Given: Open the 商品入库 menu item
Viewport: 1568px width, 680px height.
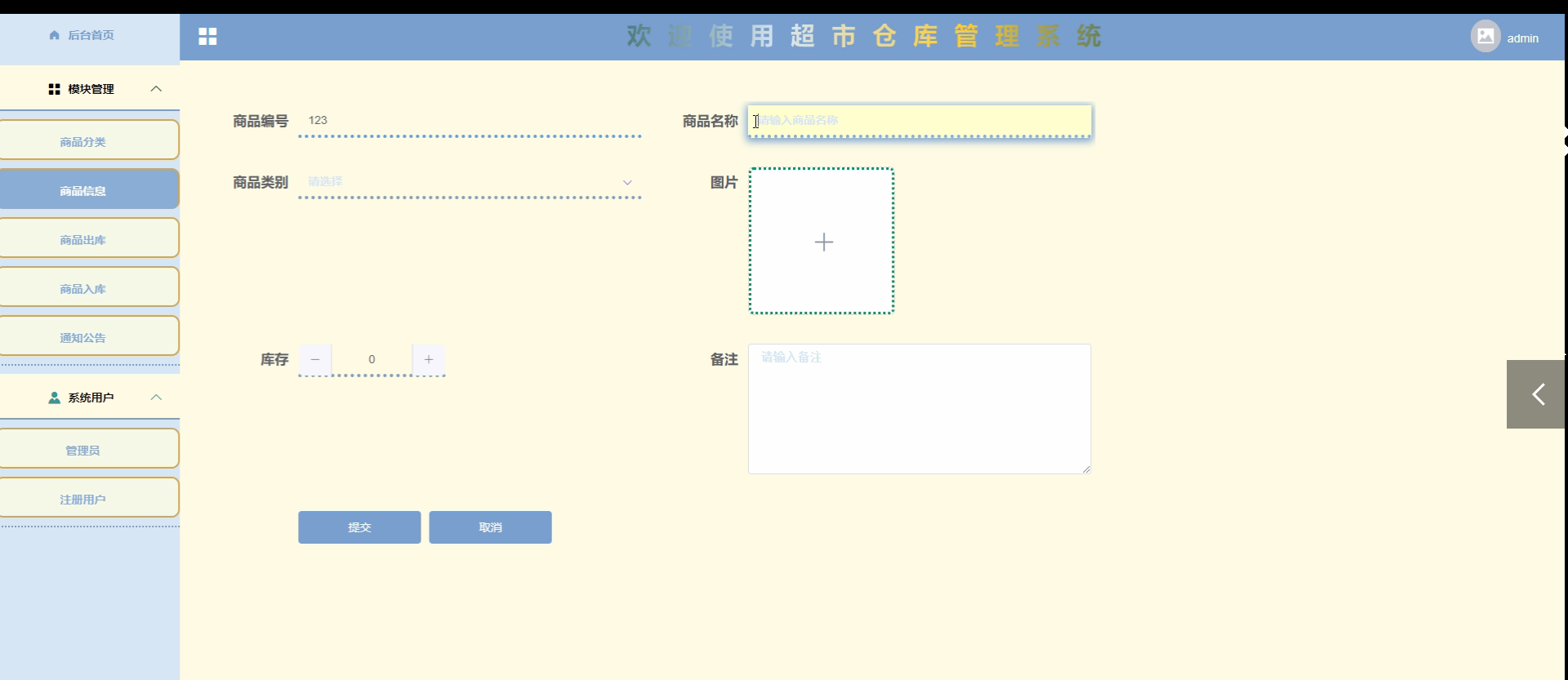Looking at the screenshot, I should click(89, 287).
